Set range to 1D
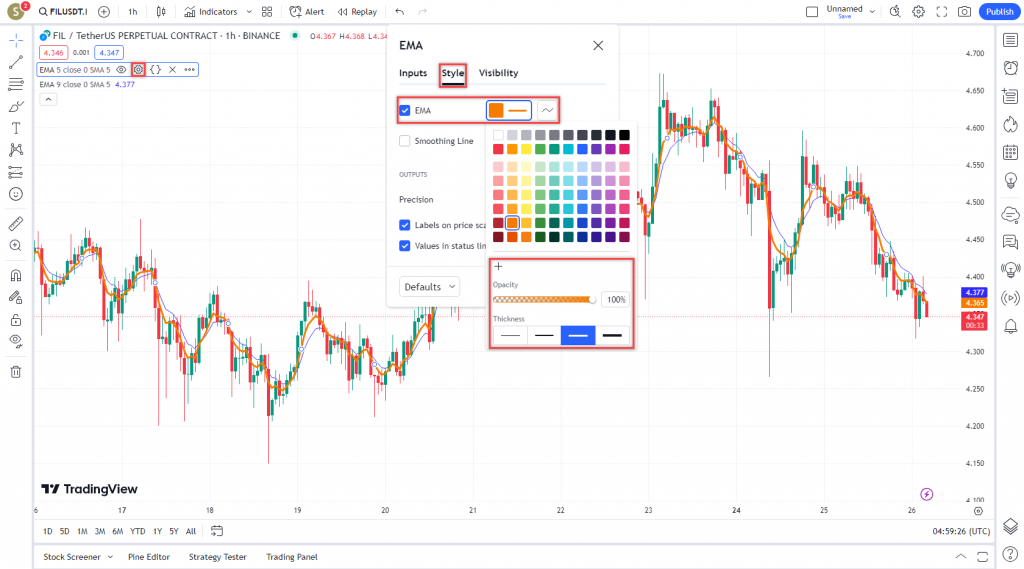 pyautogui.click(x=48, y=531)
